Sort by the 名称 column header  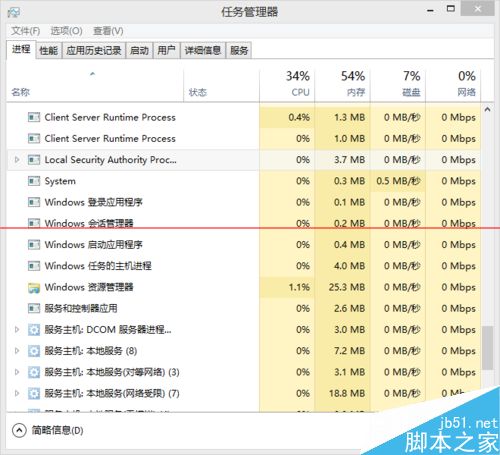tap(95, 85)
